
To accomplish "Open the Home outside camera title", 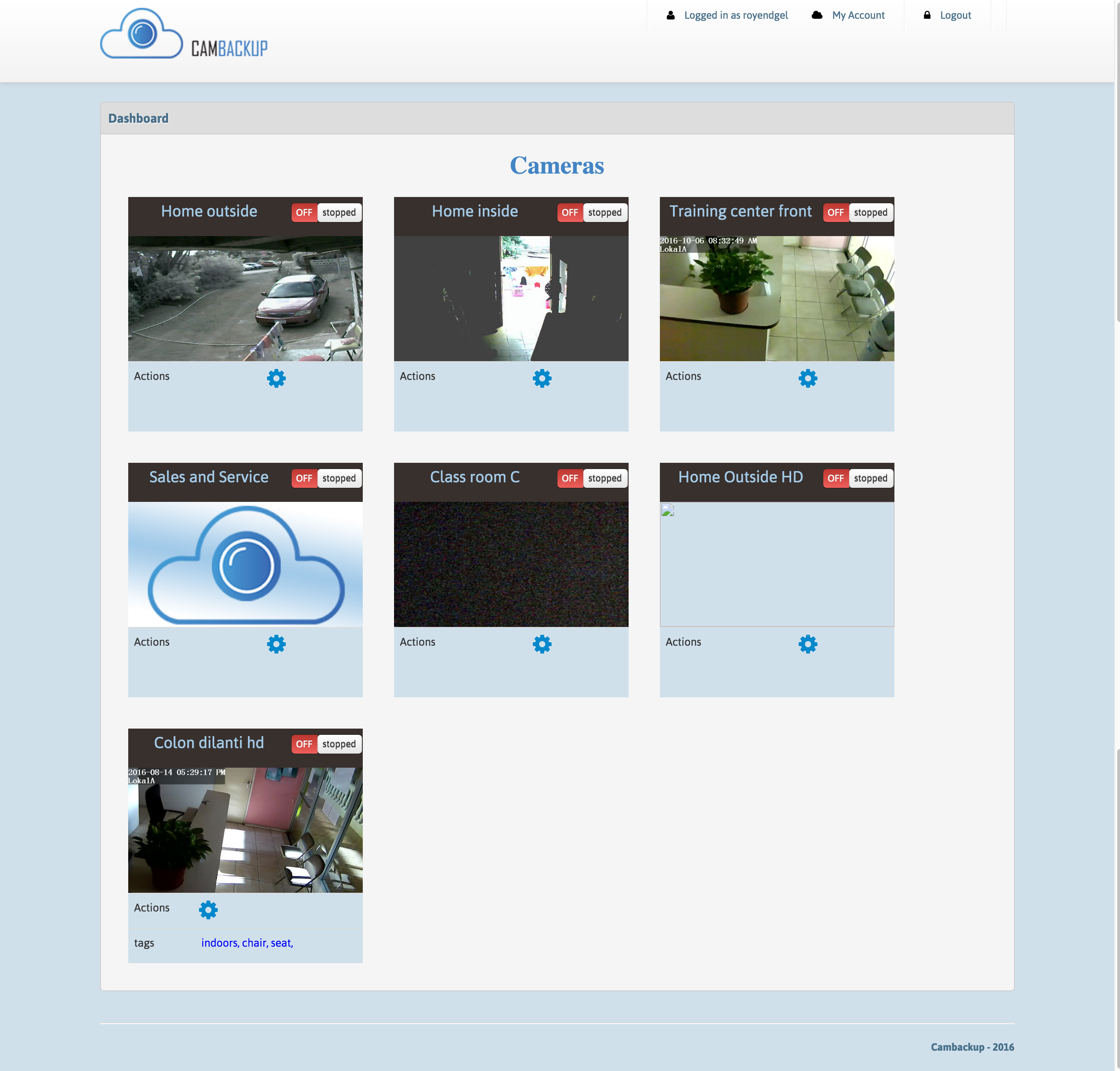I will pyautogui.click(x=209, y=211).
